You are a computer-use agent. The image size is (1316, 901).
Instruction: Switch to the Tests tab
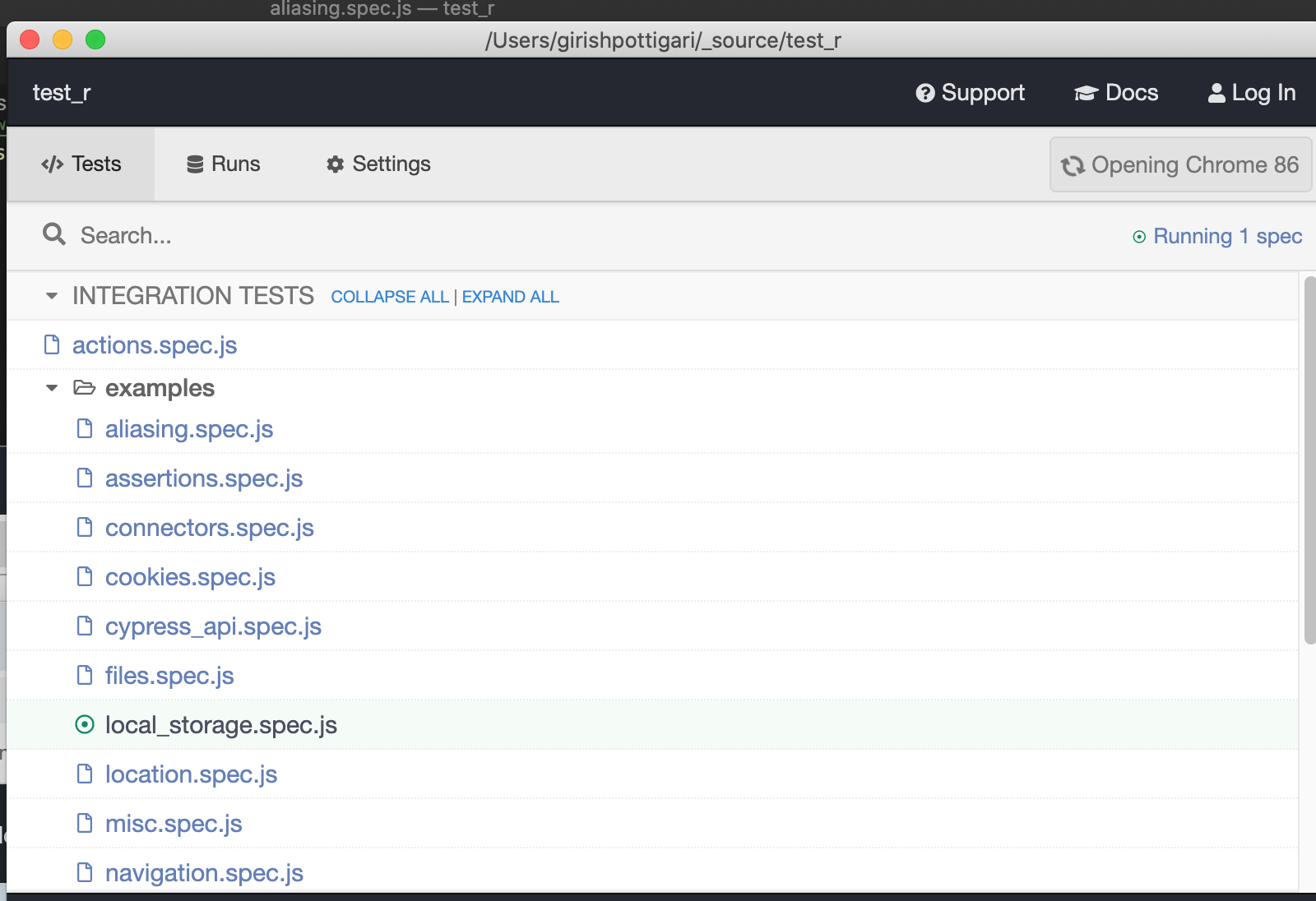[81, 164]
